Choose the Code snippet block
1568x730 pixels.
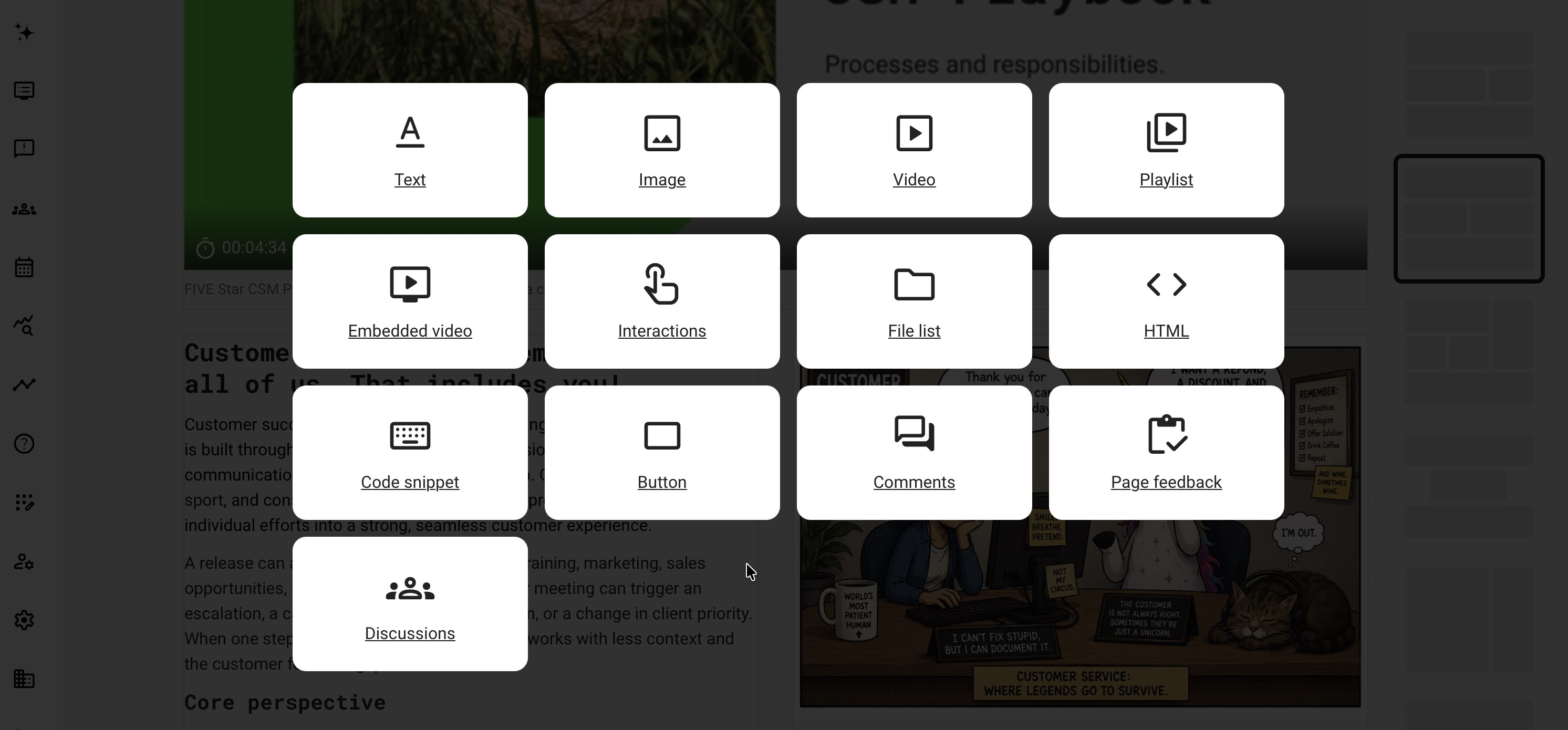410,453
